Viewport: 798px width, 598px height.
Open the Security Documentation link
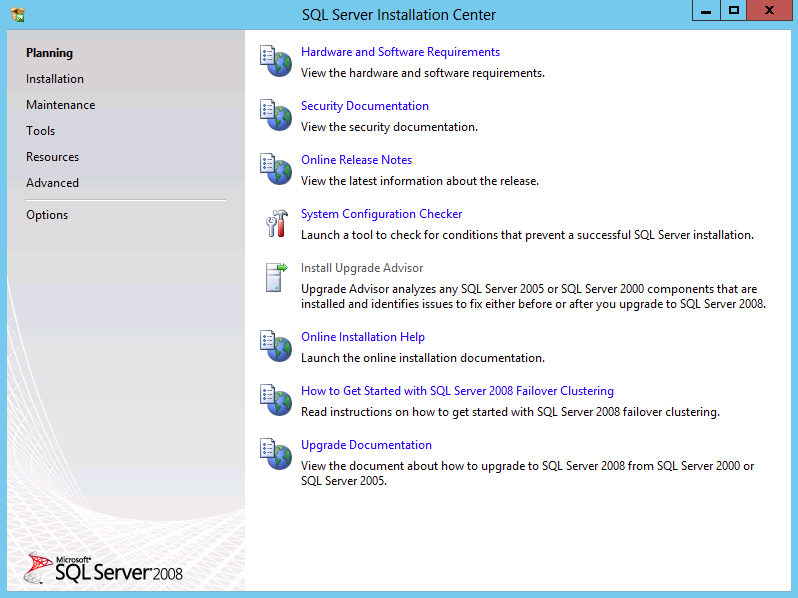[x=365, y=106]
